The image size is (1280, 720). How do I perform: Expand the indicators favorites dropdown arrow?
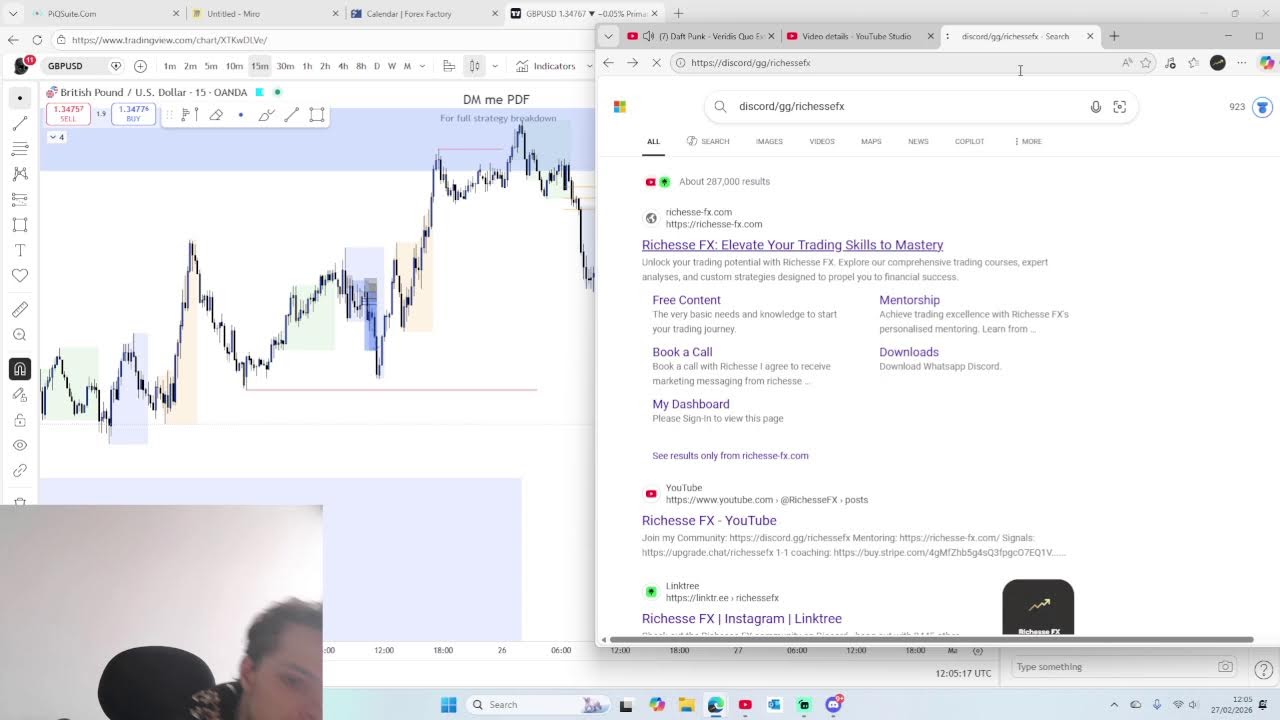tap(589, 66)
